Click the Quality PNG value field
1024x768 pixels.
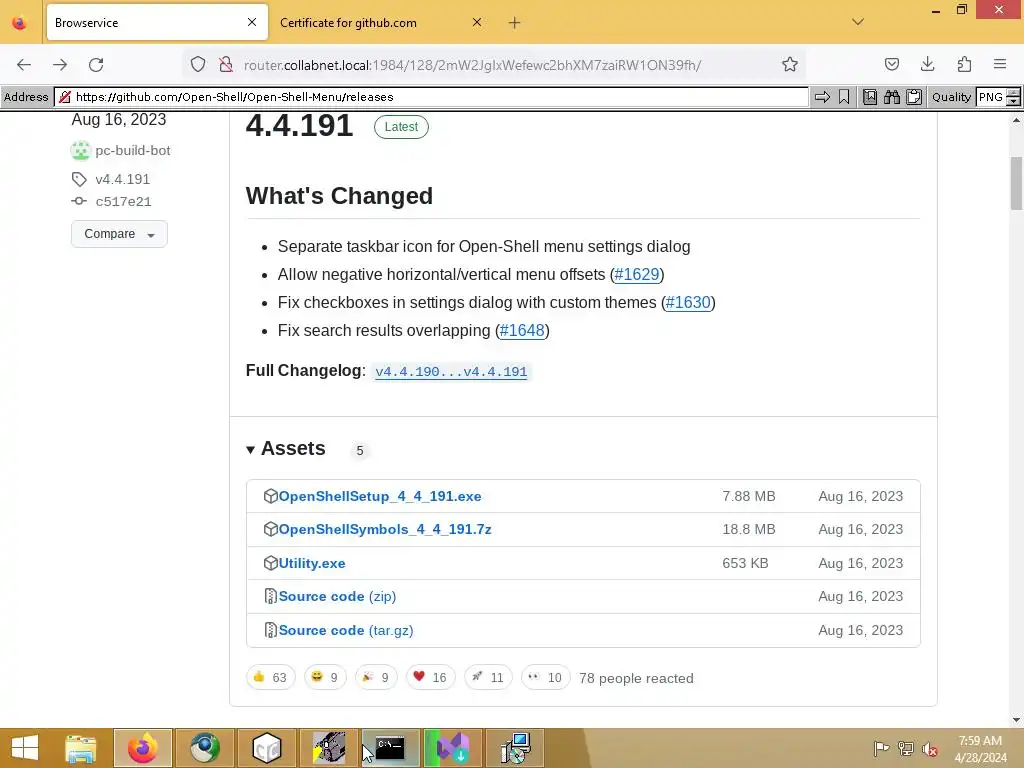[x=991, y=97]
